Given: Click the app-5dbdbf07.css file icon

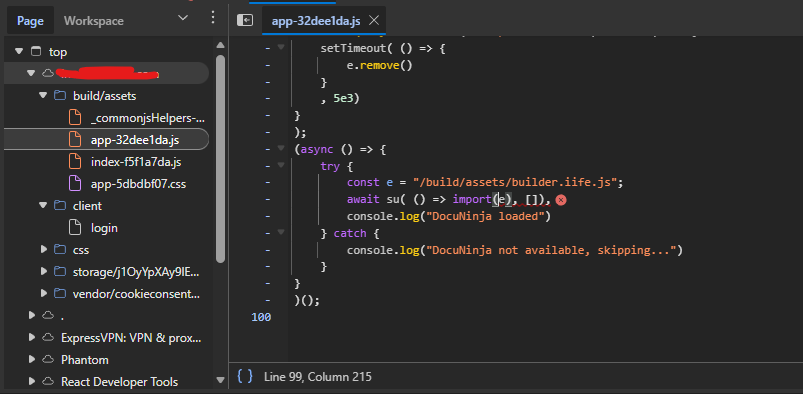Looking at the screenshot, I should click(x=75, y=183).
